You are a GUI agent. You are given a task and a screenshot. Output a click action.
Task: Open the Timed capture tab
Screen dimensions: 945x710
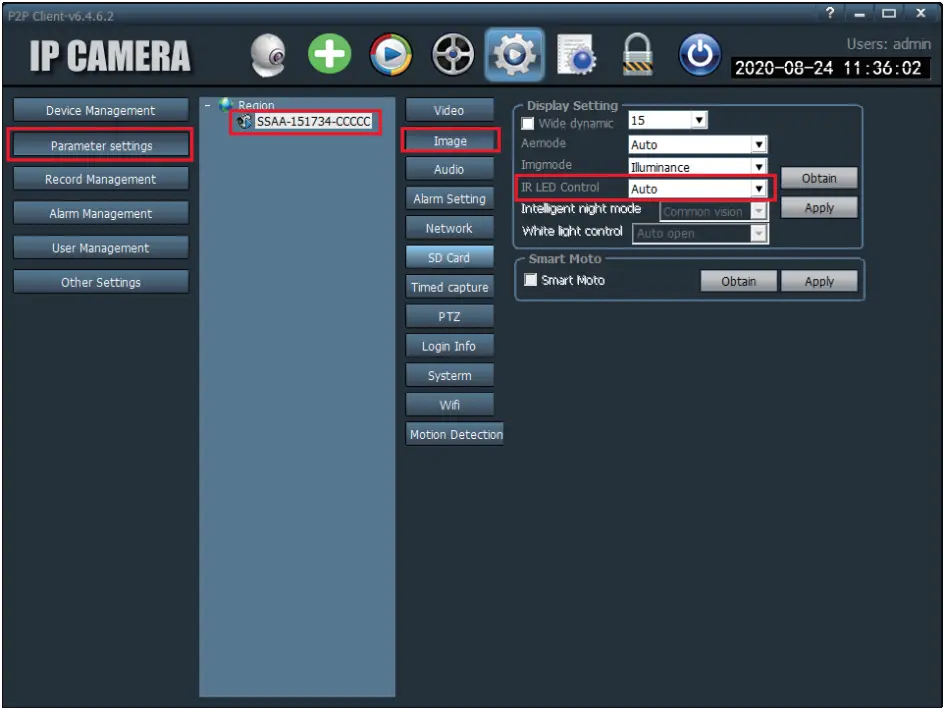click(450, 287)
